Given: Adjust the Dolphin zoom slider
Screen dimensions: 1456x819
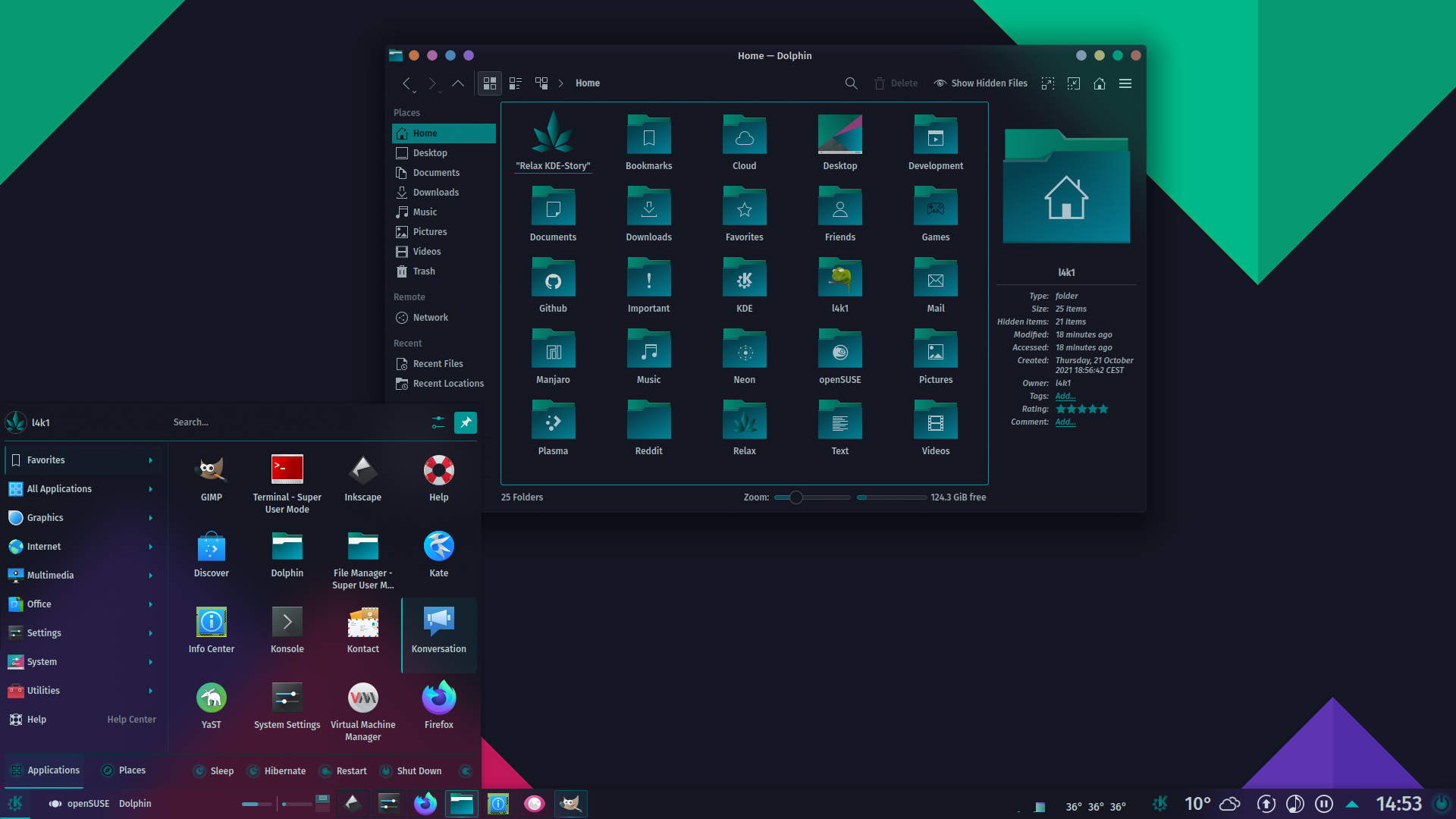Looking at the screenshot, I should tap(812, 497).
